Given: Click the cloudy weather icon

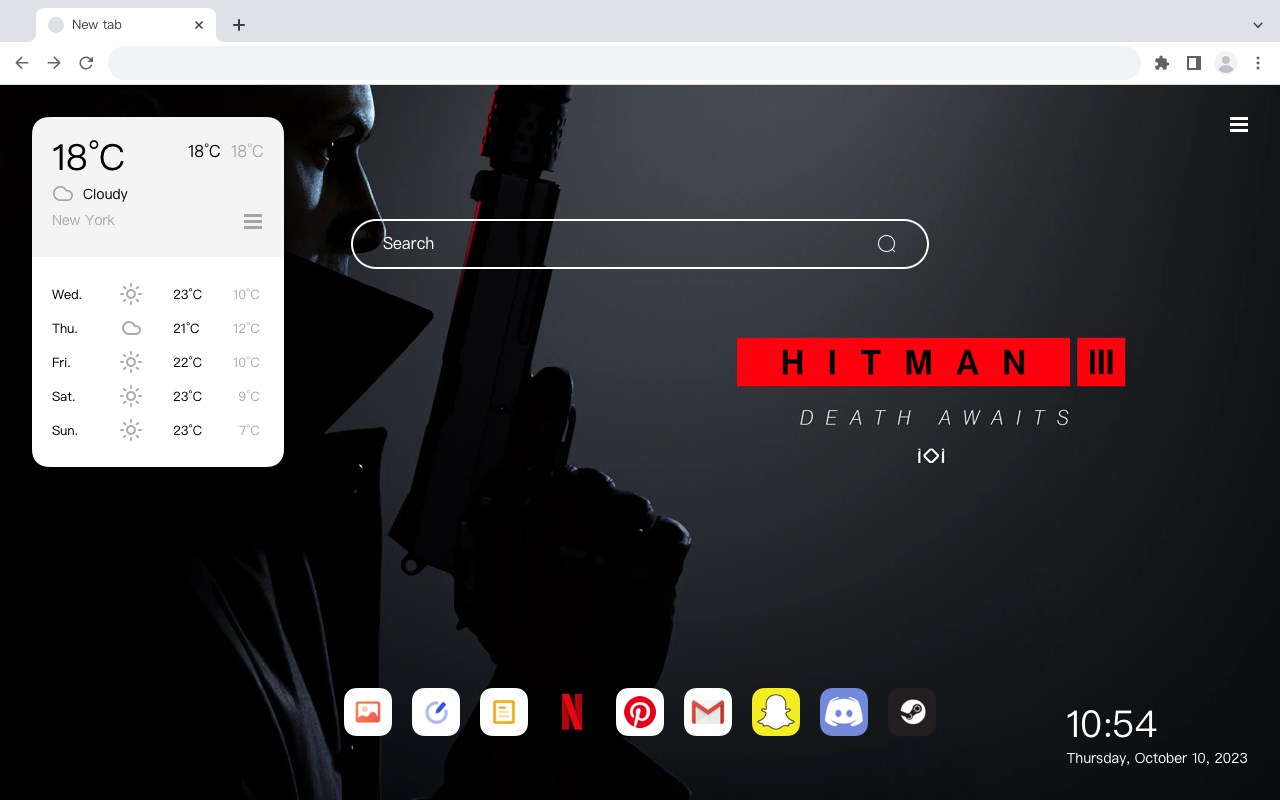Looking at the screenshot, I should click(62, 194).
